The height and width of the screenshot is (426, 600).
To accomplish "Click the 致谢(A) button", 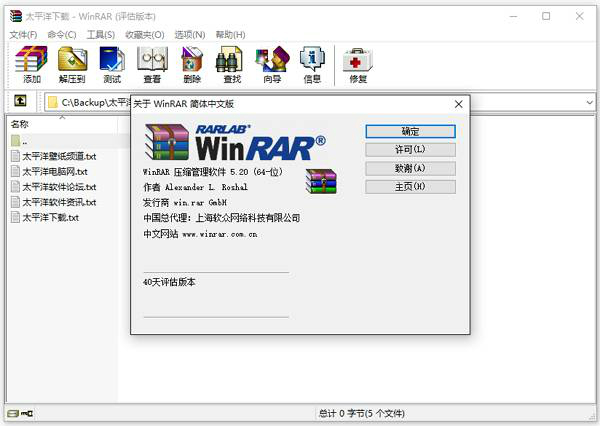I will pyautogui.click(x=410, y=168).
